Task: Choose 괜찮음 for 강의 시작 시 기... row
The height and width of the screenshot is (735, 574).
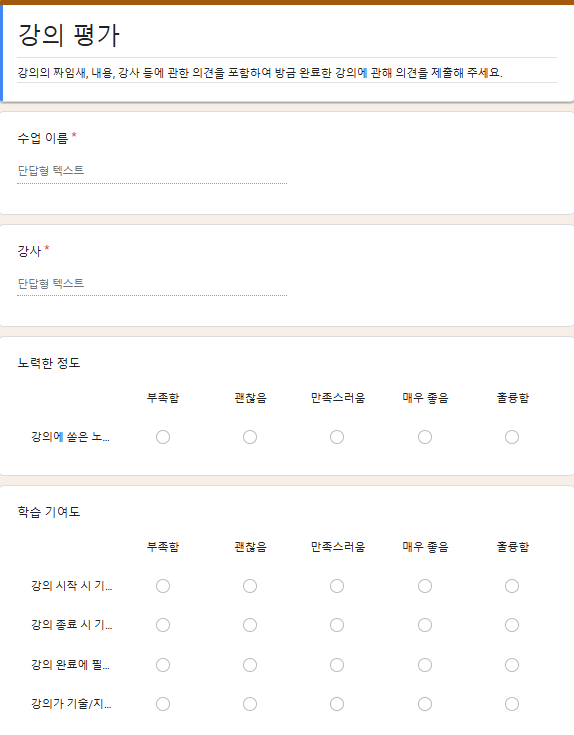Action: click(250, 586)
